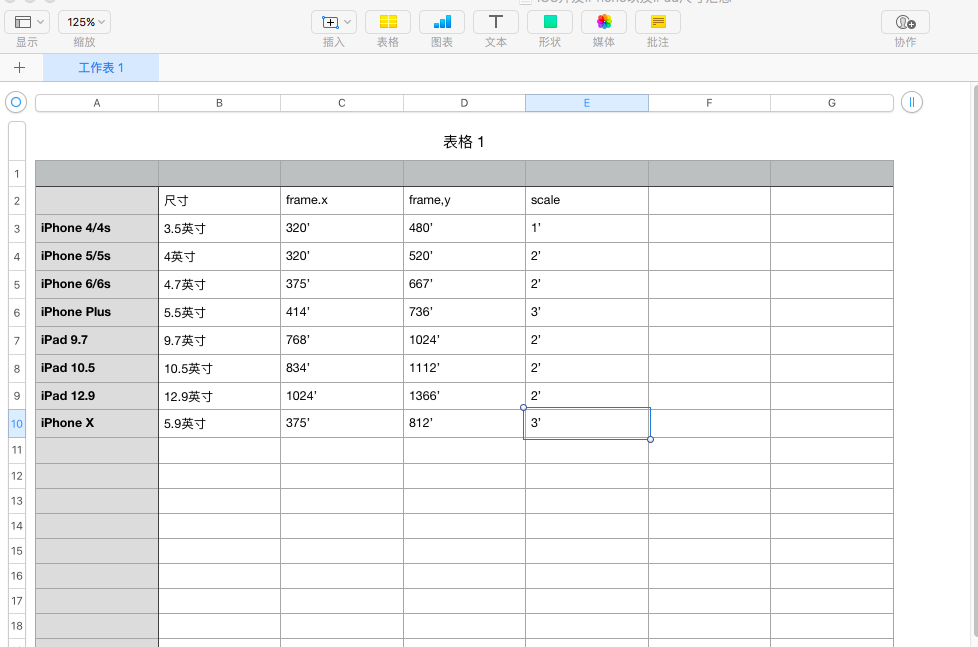Screen dimensions: 978x647
Task: Select the iPhone 6/6s cell
Action: coord(97,285)
